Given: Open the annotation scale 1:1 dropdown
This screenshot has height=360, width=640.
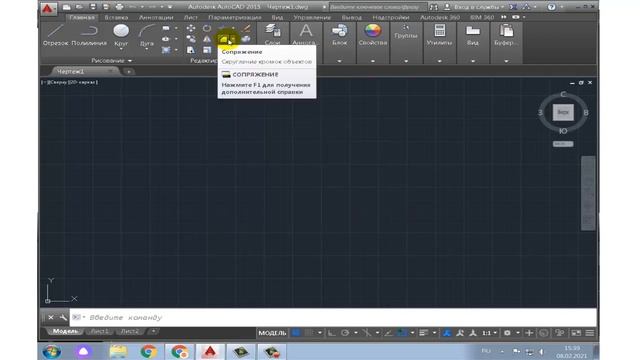Looking at the screenshot, I should tap(489, 333).
